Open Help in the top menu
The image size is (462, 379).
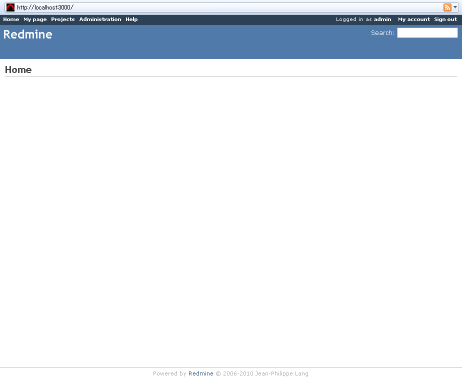tap(132, 19)
